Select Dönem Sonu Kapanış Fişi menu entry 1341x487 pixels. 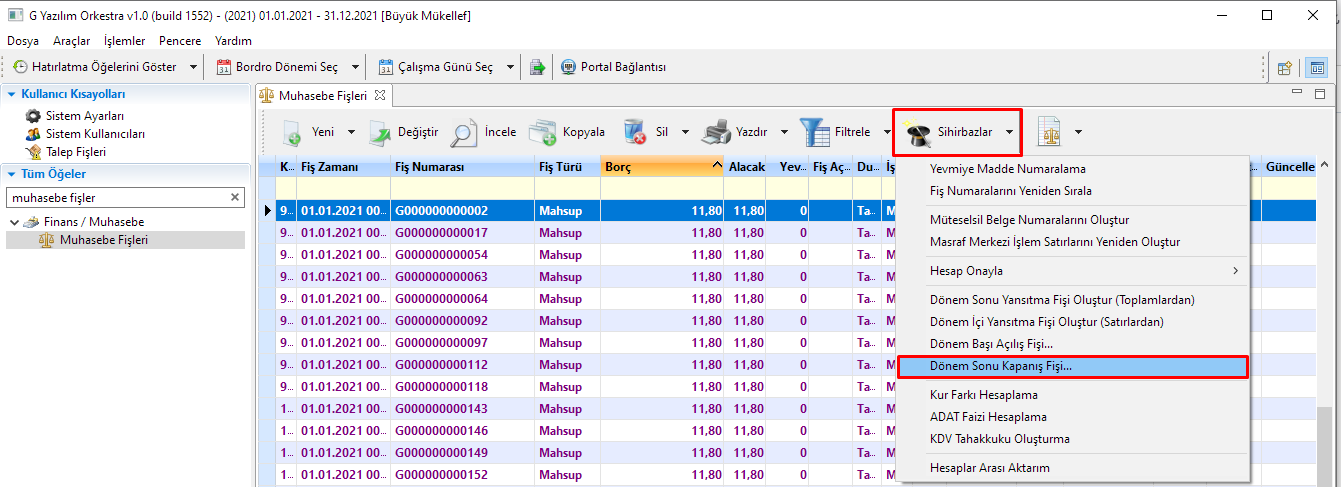(x=1073, y=366)
